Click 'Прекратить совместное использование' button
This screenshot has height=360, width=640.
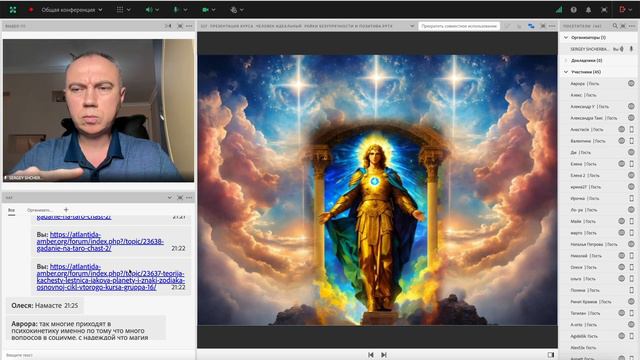click(x=459, y=26)
